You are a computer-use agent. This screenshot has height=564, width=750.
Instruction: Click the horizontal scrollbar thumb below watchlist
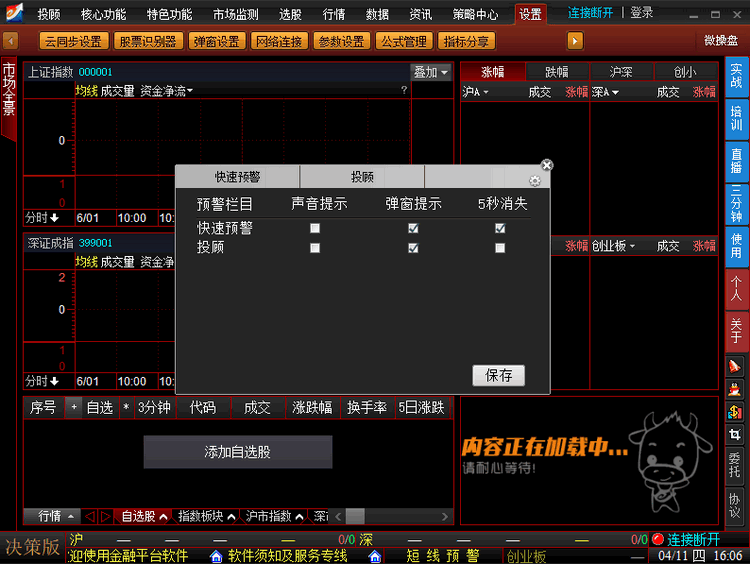[x=355, y=516]
